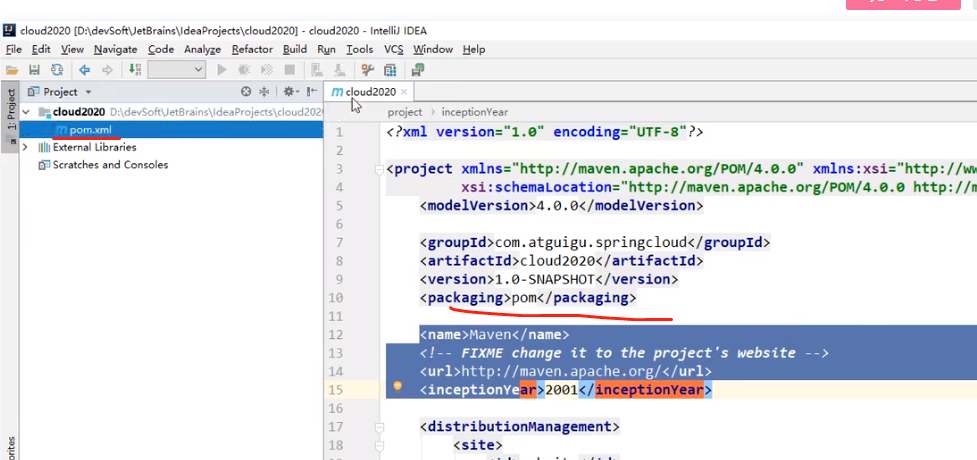Click the packaging value pom
Screen dimensions: 977x460
pos(524,298)
